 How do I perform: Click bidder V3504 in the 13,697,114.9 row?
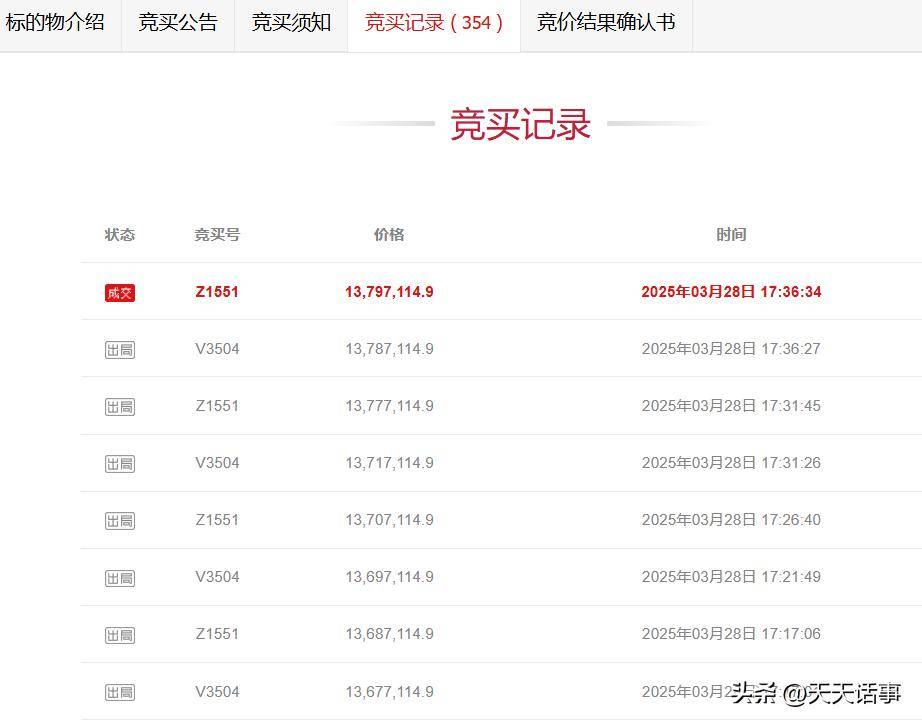point(217,577)
